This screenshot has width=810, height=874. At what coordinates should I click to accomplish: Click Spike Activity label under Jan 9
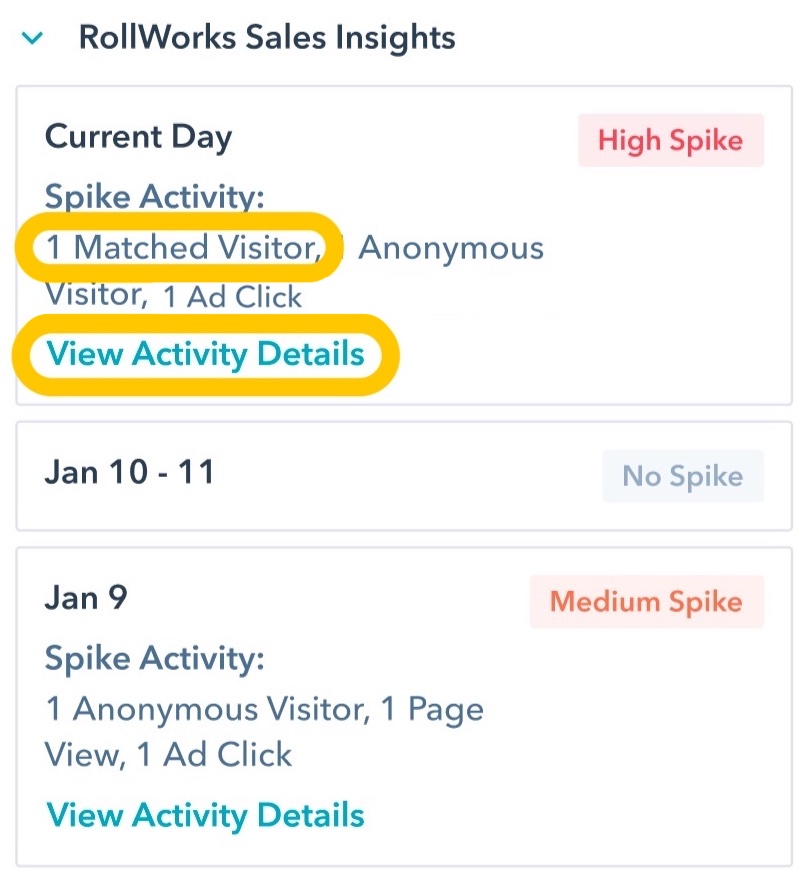pyautogui.click(x=154, y=658)
